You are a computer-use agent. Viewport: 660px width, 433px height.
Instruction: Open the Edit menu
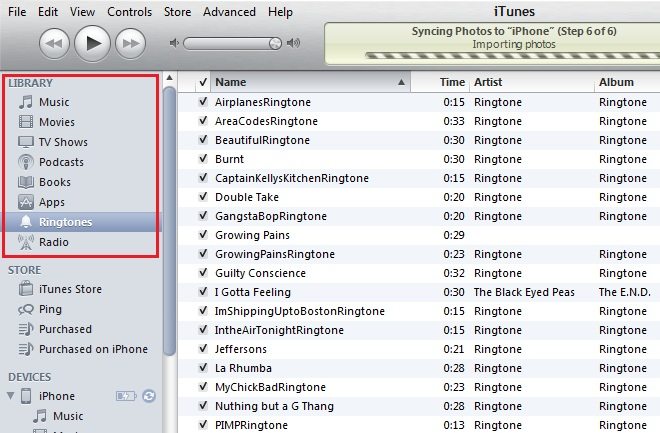tap(48, 12)
